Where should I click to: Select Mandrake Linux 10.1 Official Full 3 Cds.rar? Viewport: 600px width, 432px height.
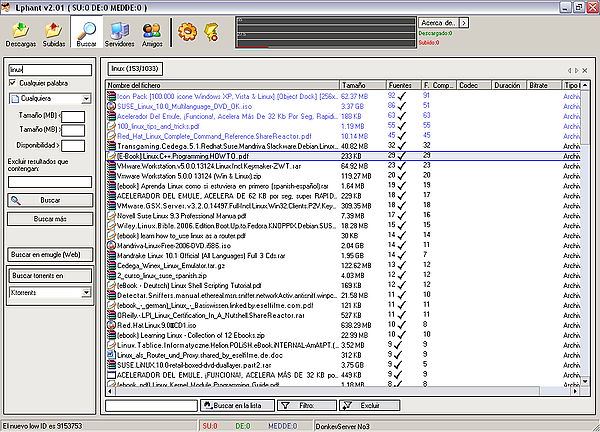(343, 256)
